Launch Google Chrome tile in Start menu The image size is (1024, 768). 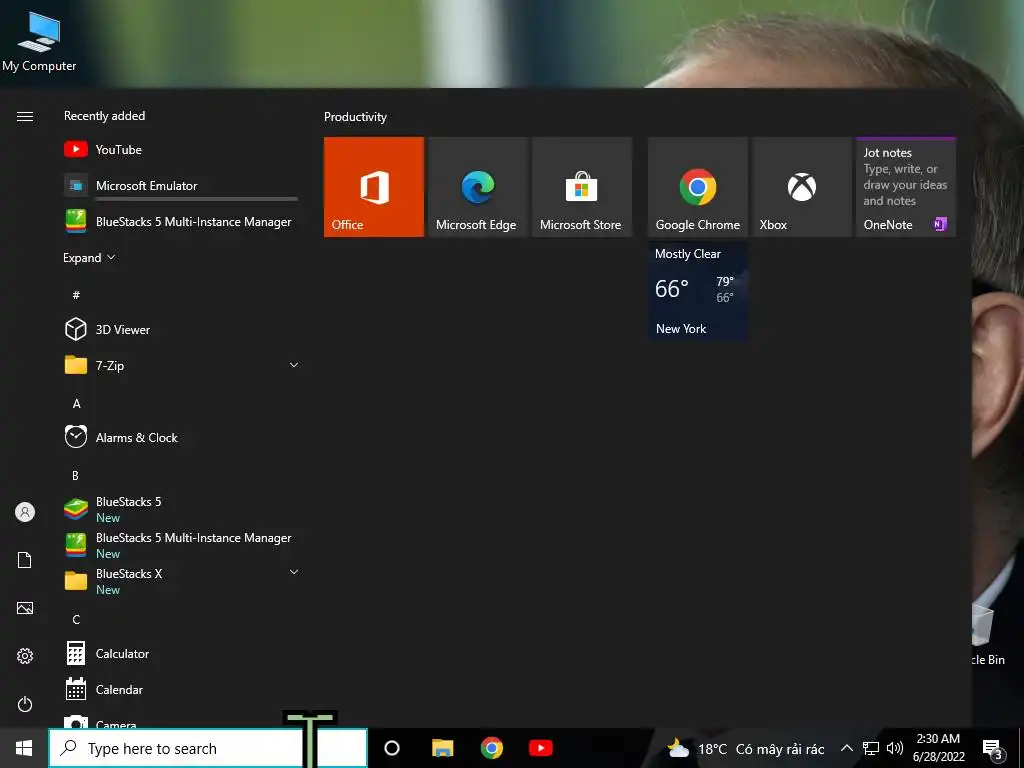pyautogui.click(x=697, y=187)
